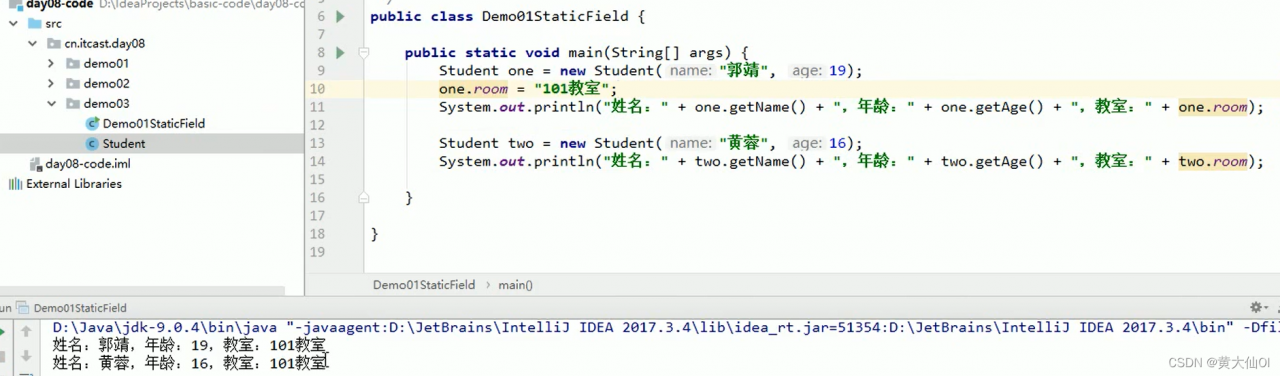Select Student class in project tree

pos(115,143)
